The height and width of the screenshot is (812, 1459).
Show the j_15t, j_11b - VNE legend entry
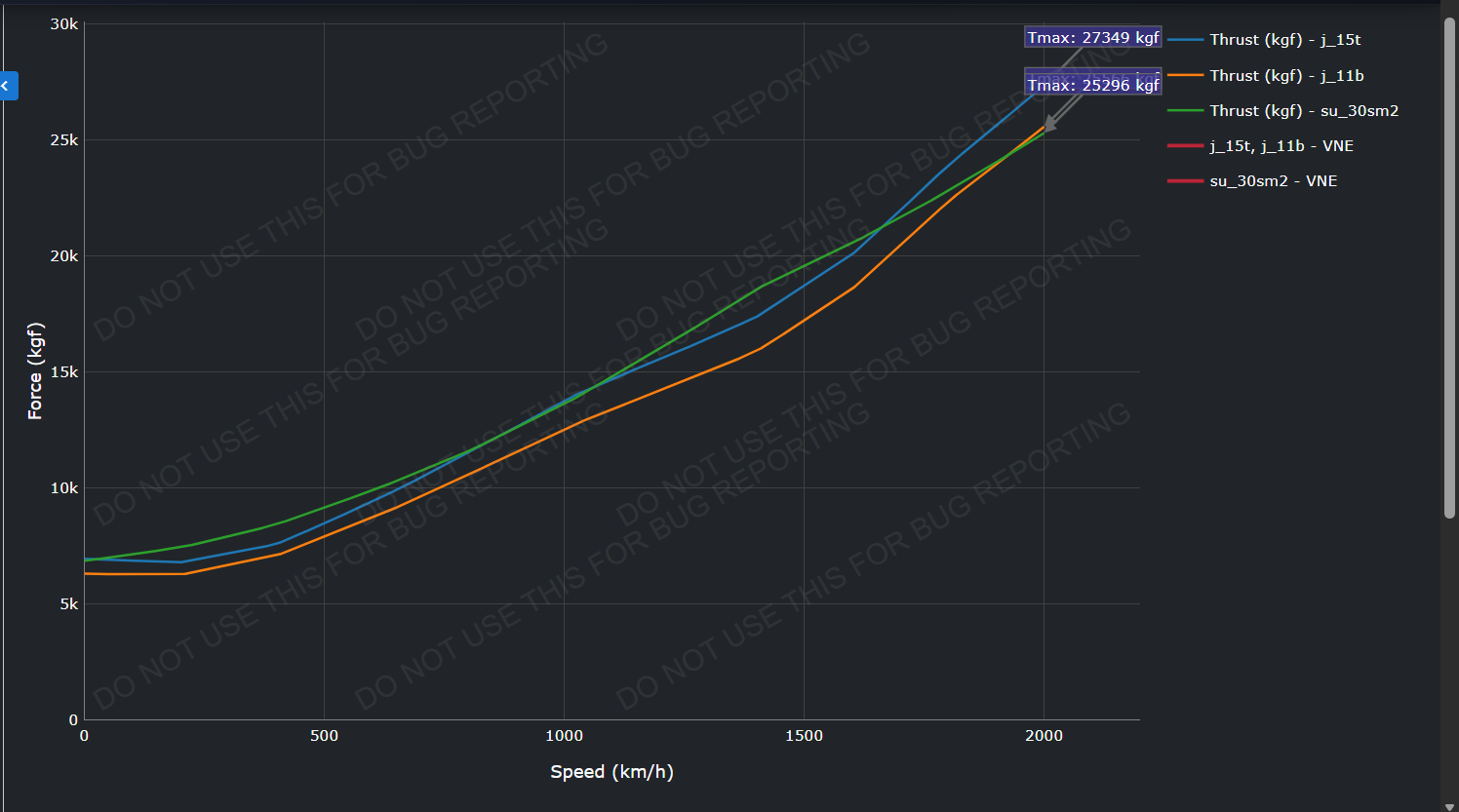coord(1281,146)
